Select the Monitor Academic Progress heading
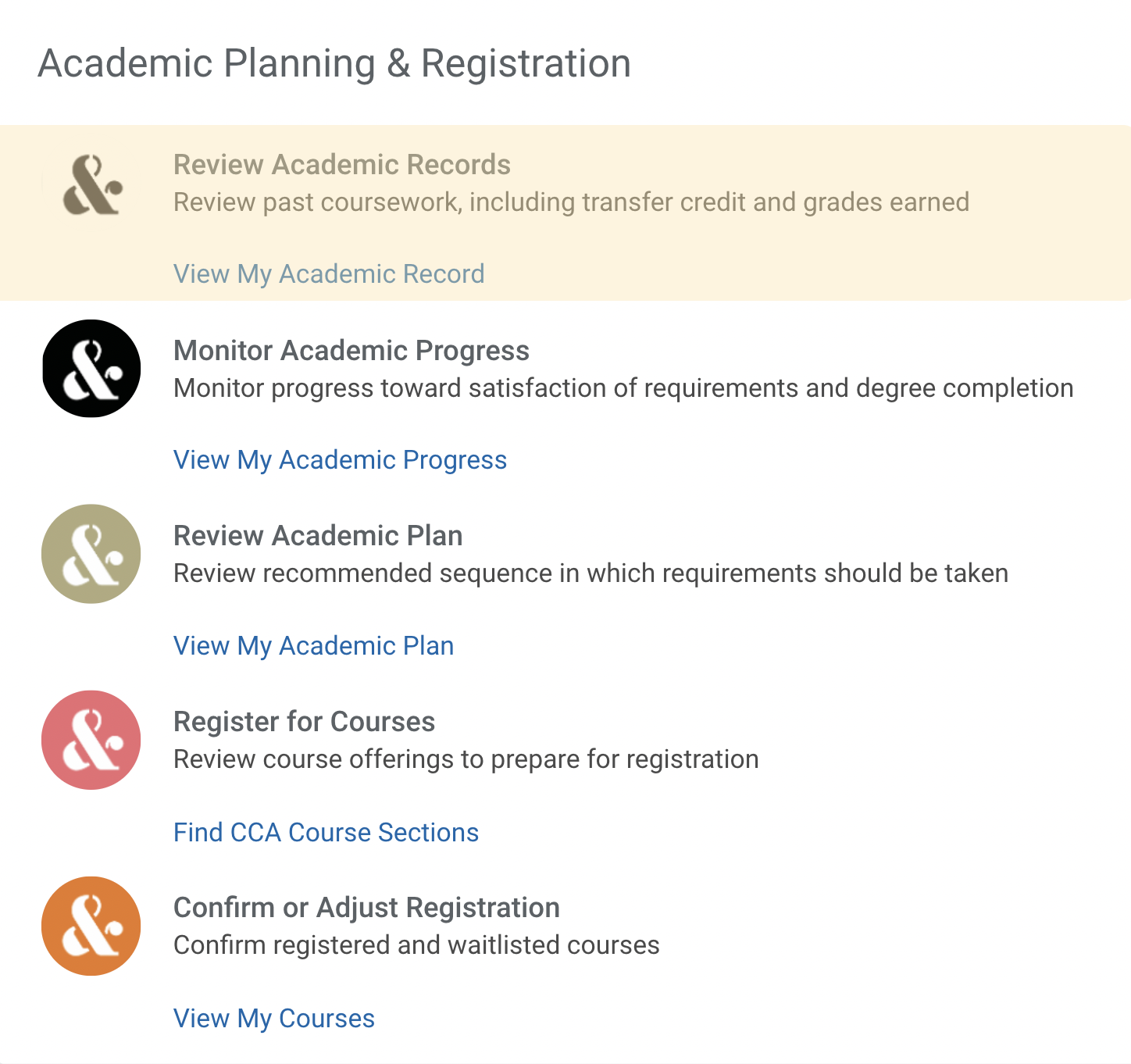 click(351, 351)
